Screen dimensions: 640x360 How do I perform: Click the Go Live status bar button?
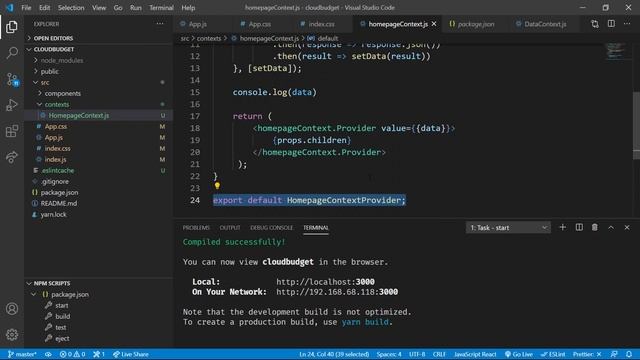(519, 354)
